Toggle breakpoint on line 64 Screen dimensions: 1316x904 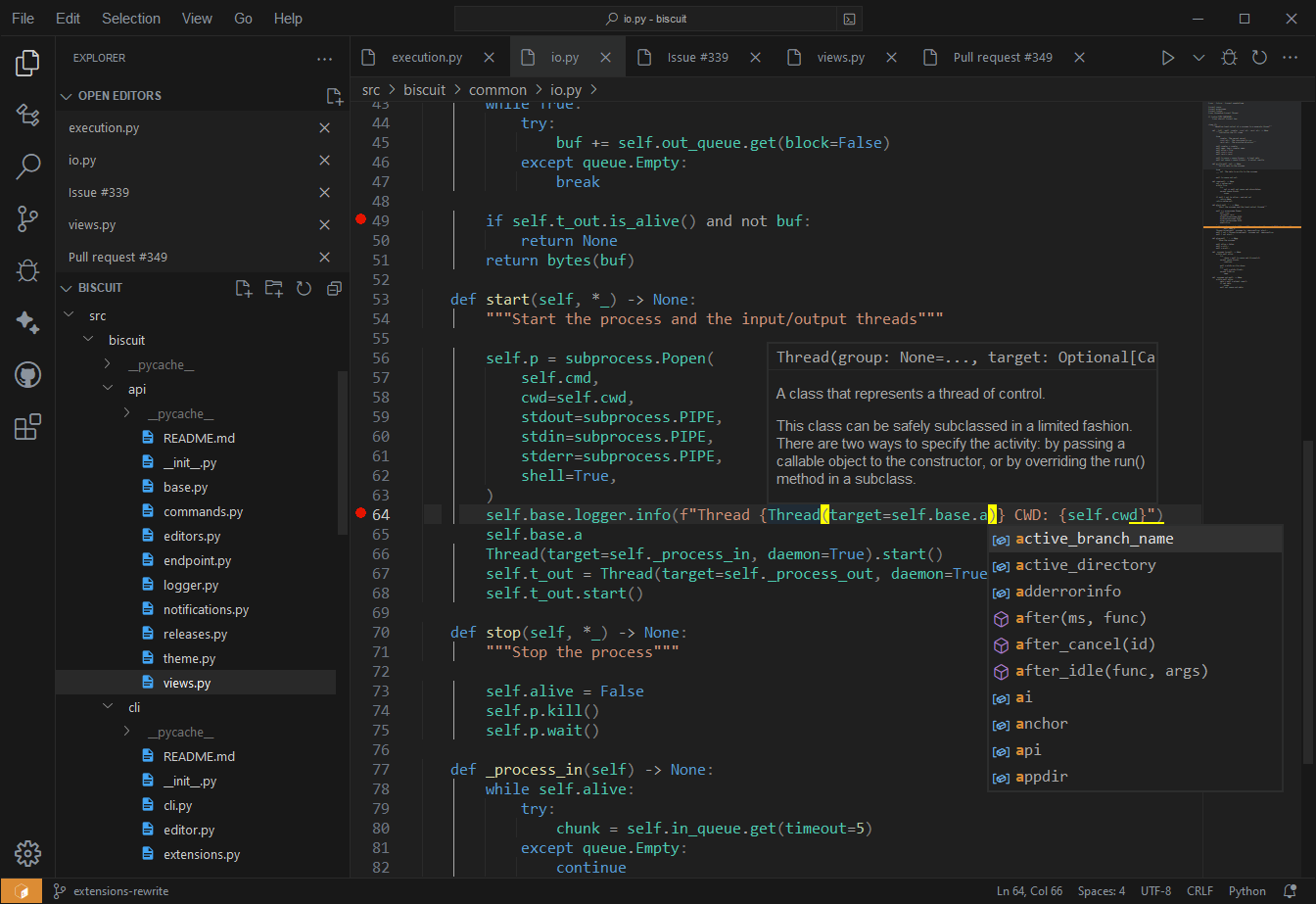[x=360, y=513]
